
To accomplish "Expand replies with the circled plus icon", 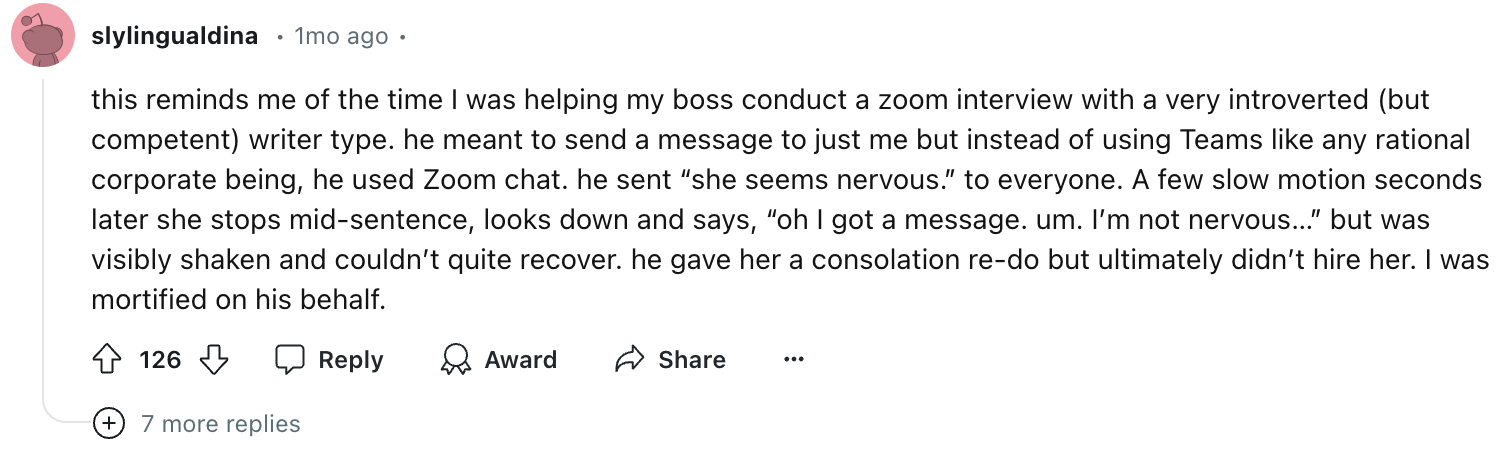I will (108, 423).
